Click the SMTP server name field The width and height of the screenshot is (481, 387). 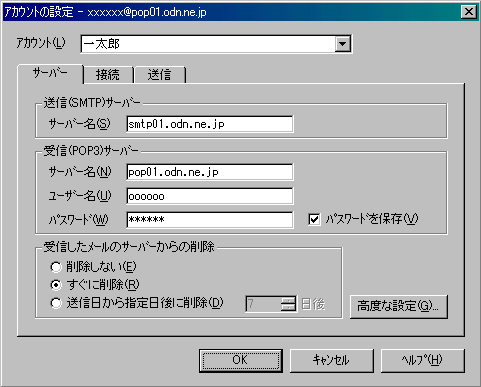coord(210,124)
